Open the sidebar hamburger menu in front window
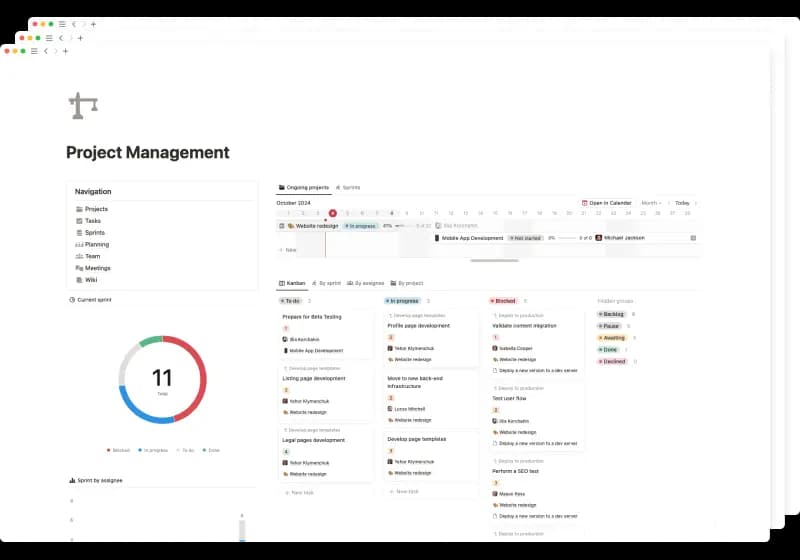800x560 pixels. [x=33, y=51]
